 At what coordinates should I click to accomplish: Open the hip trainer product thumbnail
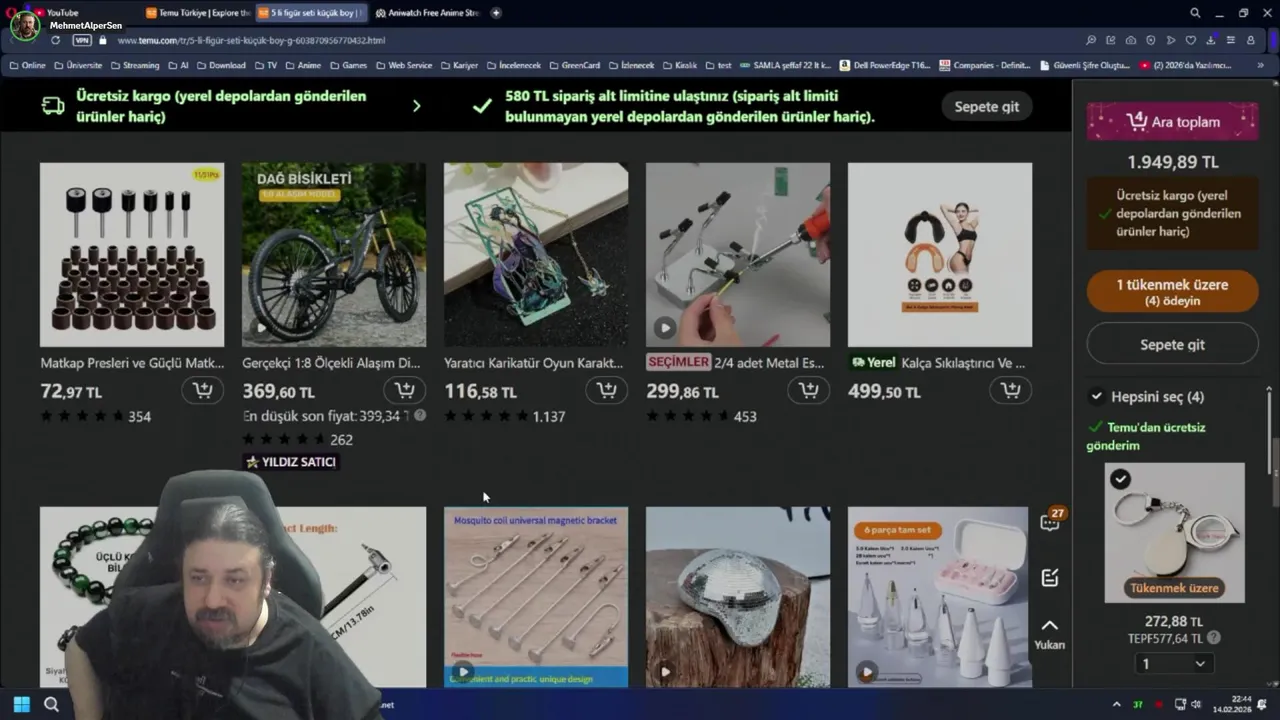[940, 254]
